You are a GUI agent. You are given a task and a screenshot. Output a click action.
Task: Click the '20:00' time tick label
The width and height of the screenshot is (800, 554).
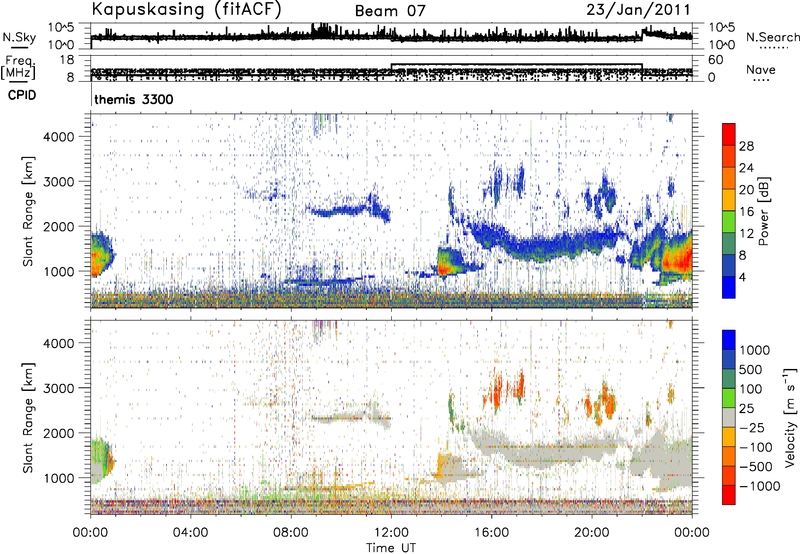click(592, 533)
